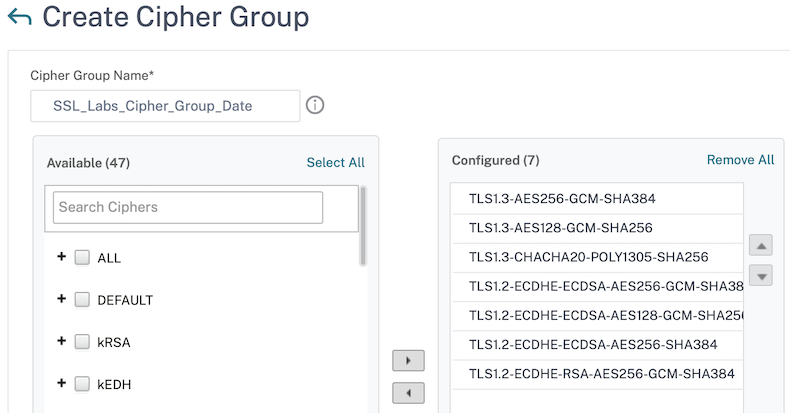Click the Select All link
This screenshot has width=790, height=413.
[335, 162]
